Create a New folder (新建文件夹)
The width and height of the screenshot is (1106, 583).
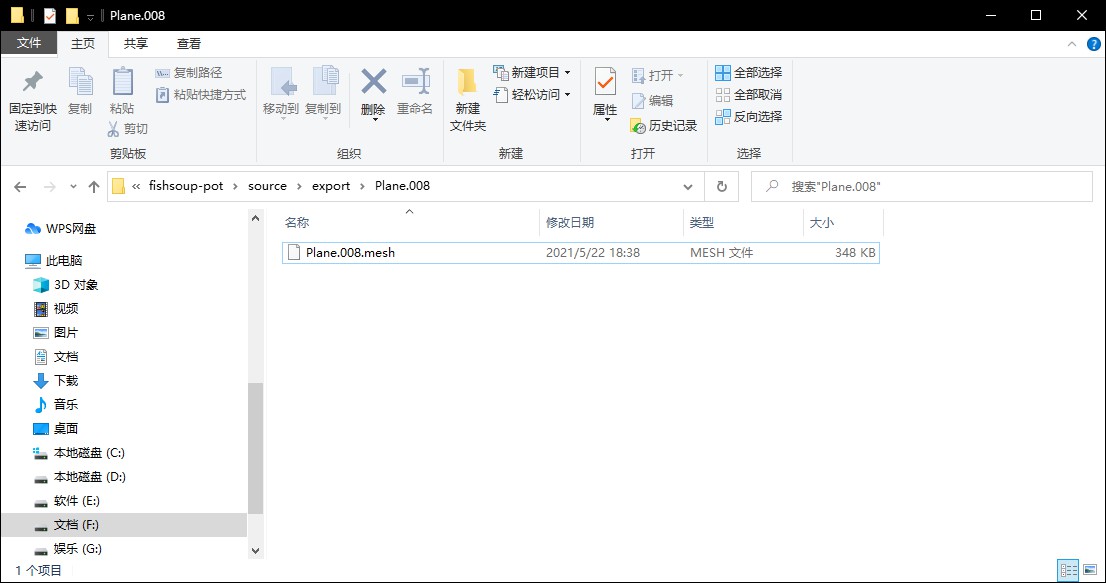(468, 99)
